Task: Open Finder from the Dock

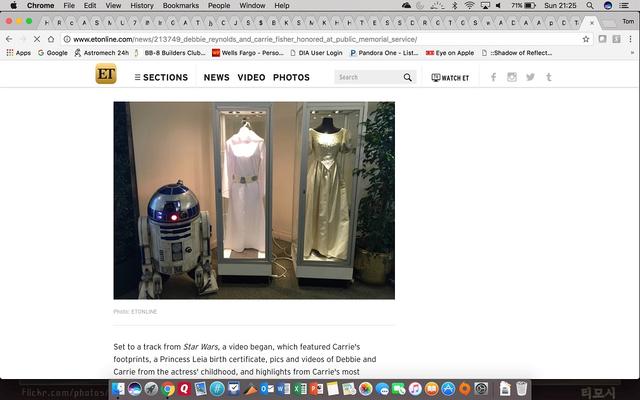Action: pos(118,389)
